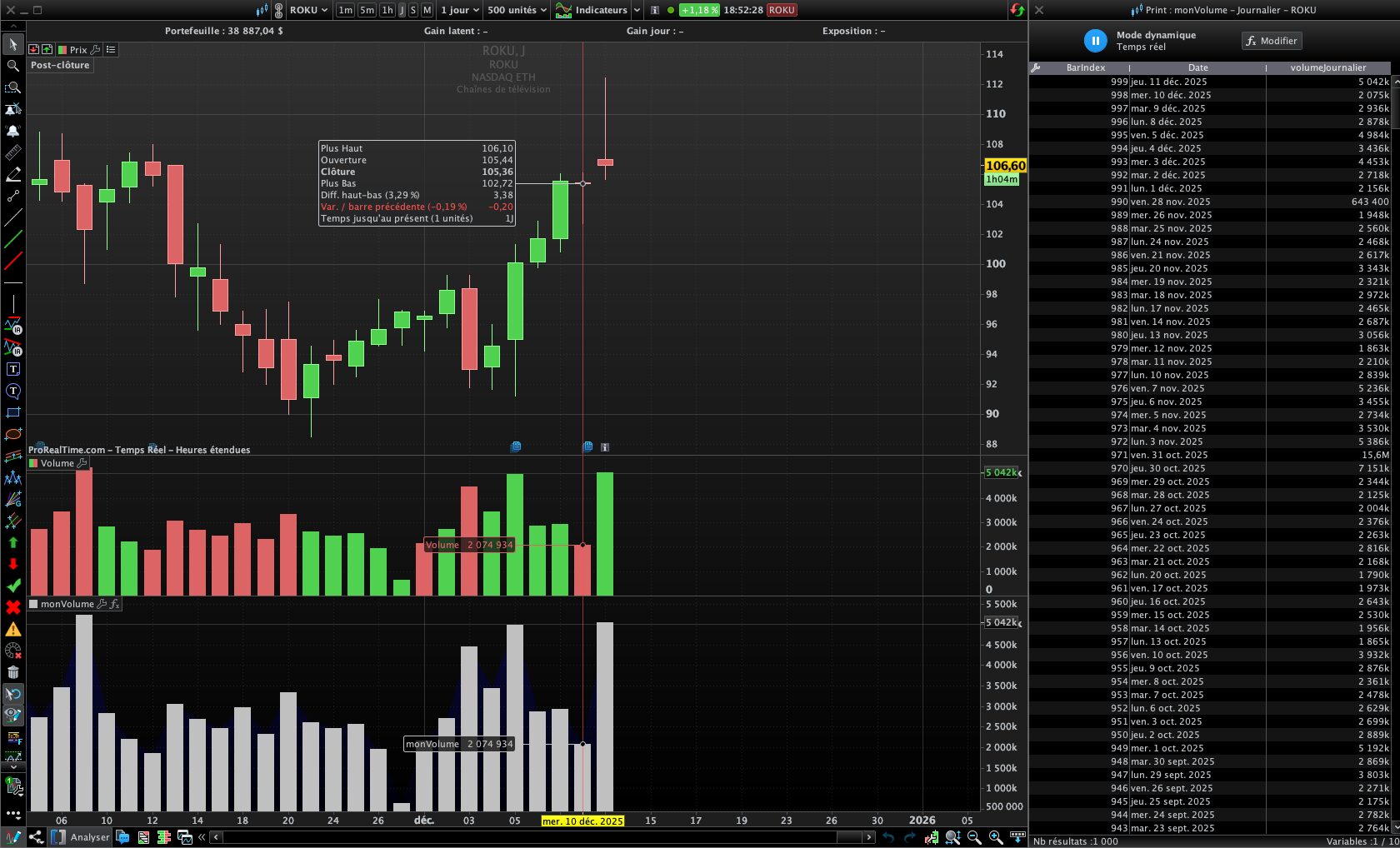Zoom out using bottom bar magnifier minus
The image size is (1400, 848).
[974, 837]
